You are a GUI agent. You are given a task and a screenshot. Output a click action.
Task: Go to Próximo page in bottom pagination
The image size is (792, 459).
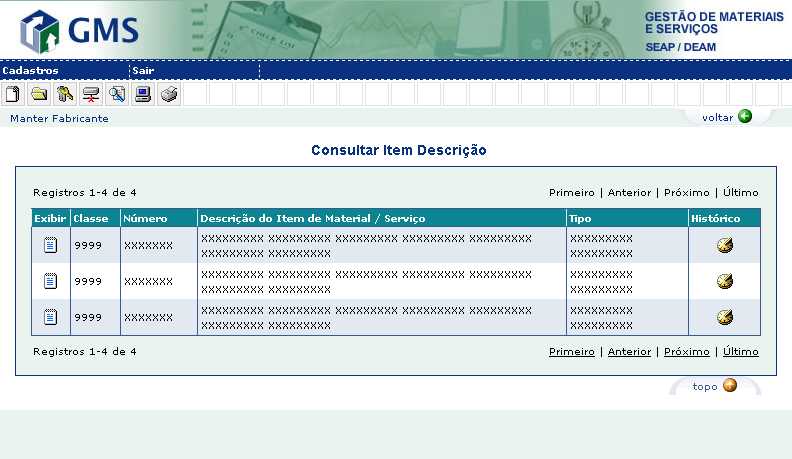686,352
